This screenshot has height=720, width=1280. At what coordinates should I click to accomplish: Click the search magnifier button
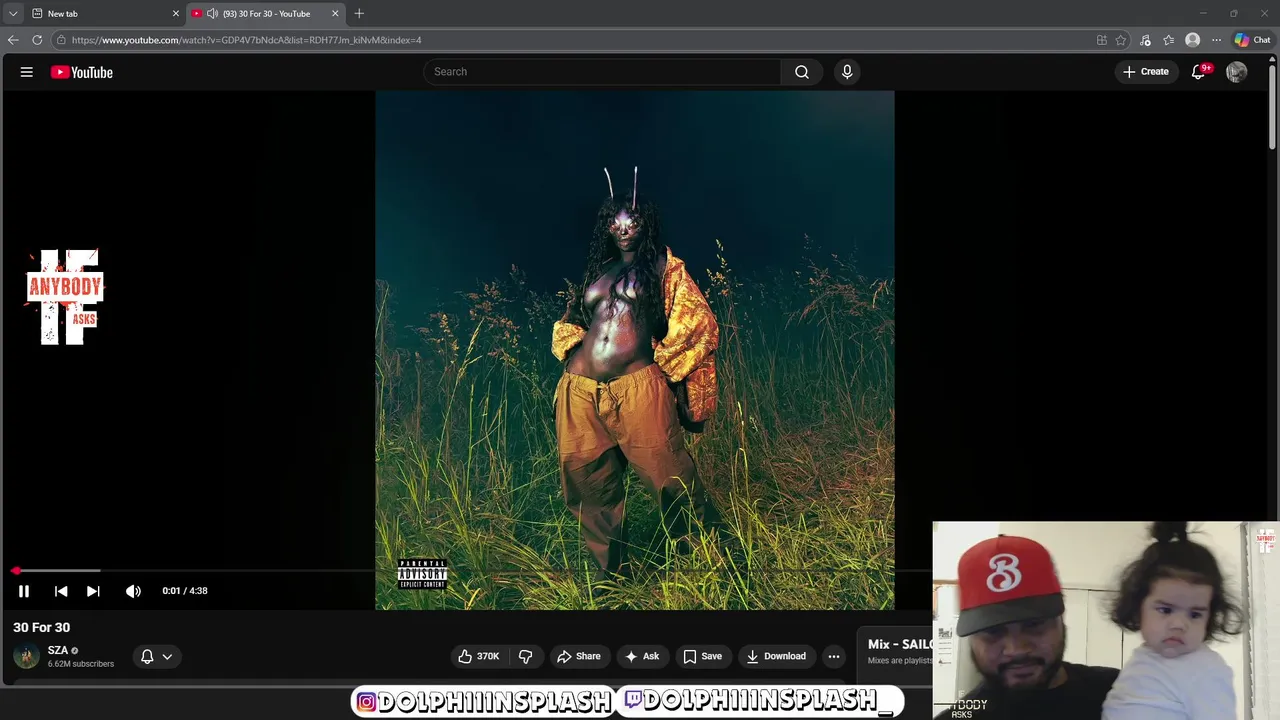coord(802,72)
